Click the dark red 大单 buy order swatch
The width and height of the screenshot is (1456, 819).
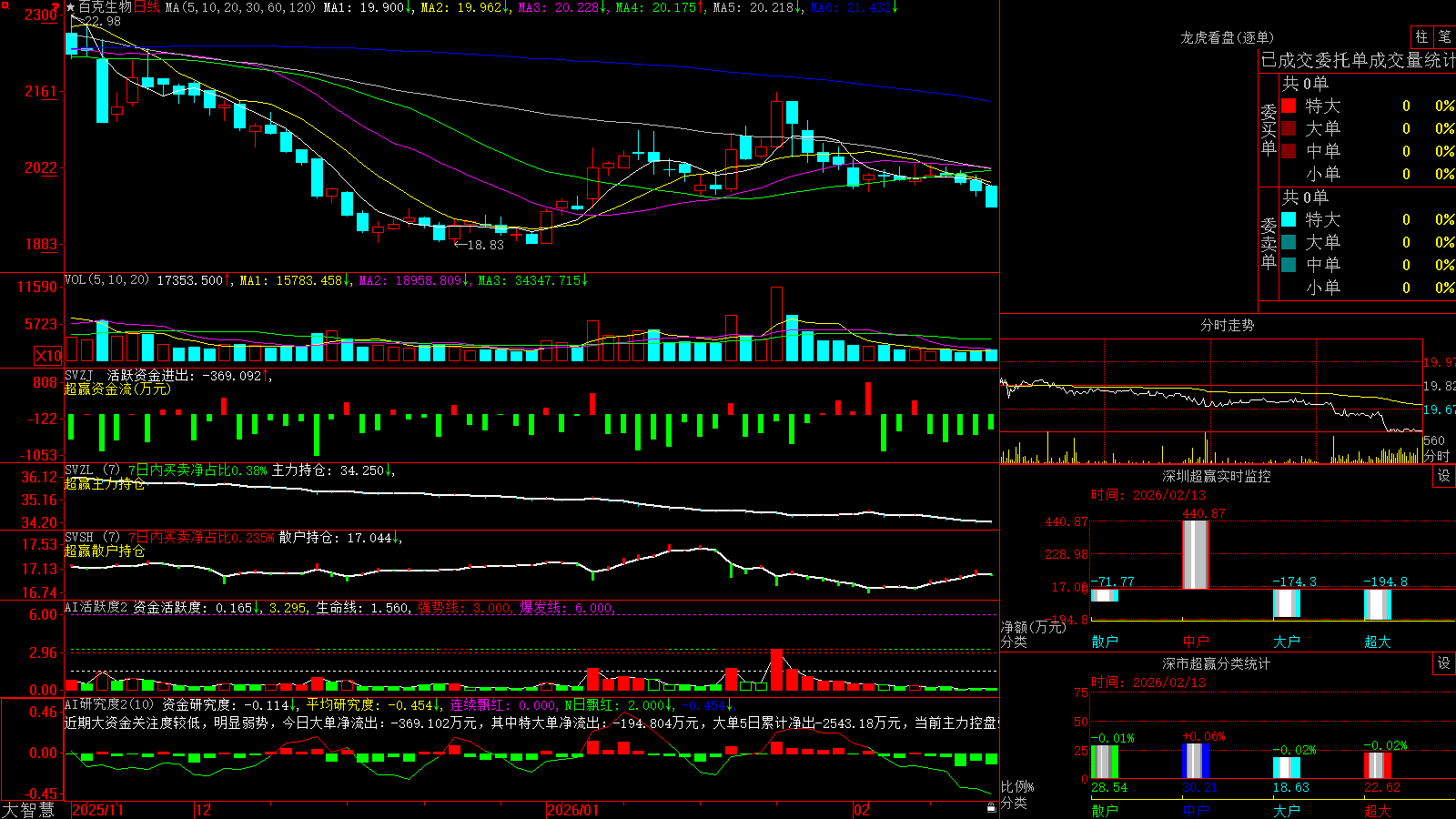click(1289, 128)
